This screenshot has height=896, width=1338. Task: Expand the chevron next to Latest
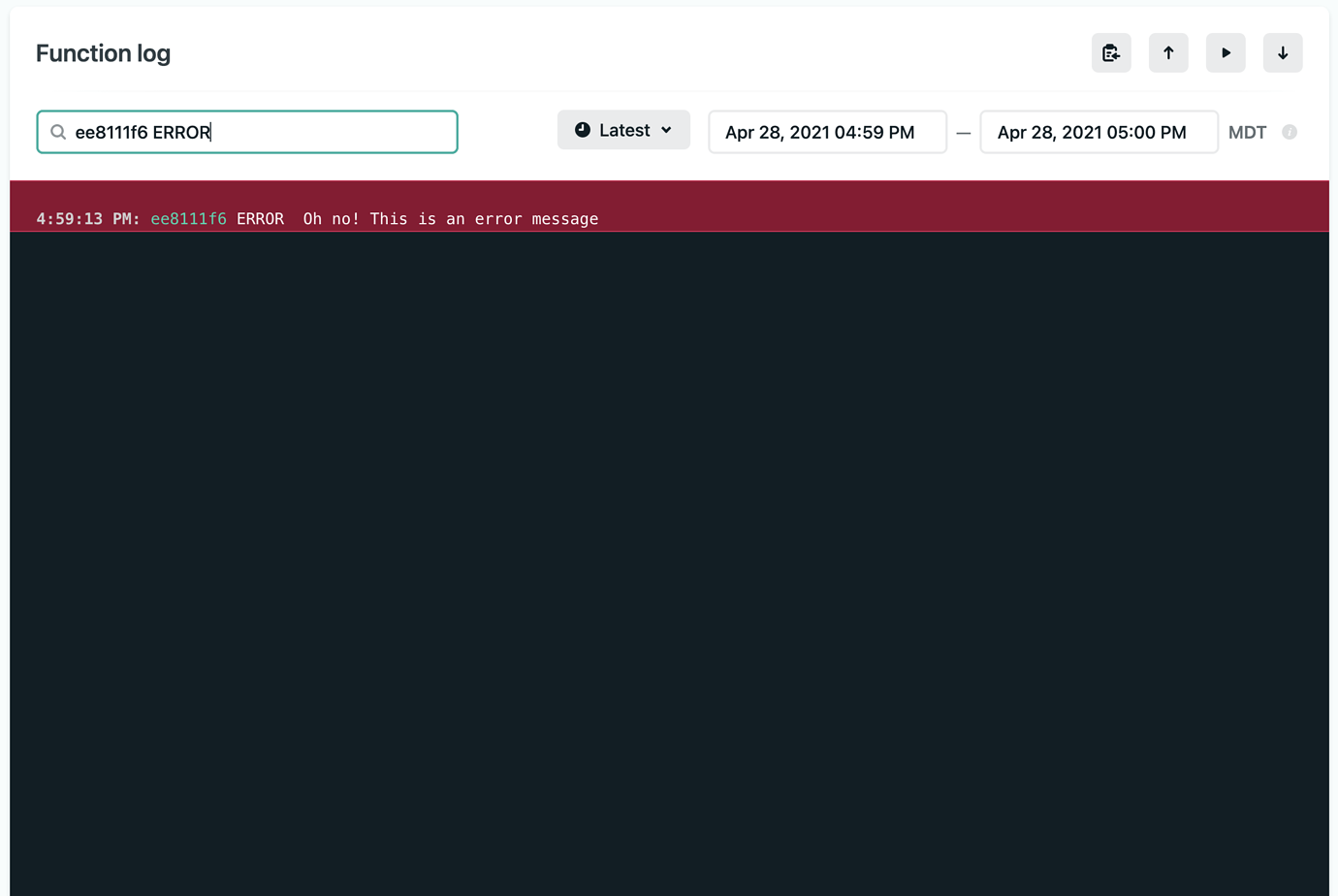667,130
